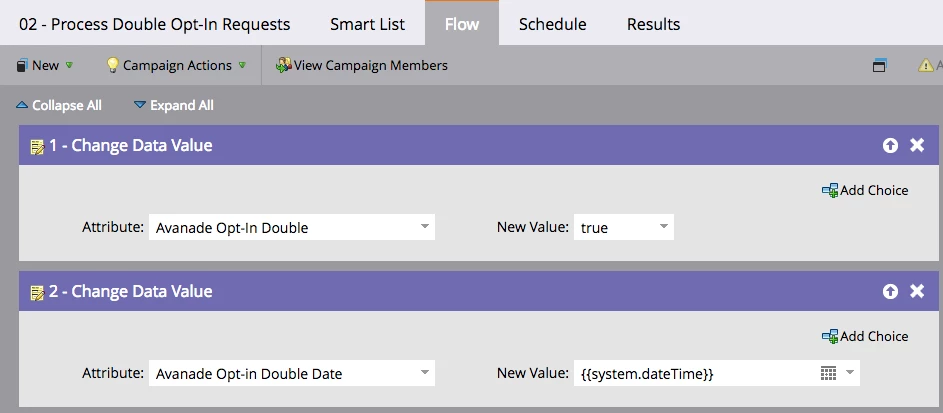Click the note icon of step 2

[x=37, y=292]
